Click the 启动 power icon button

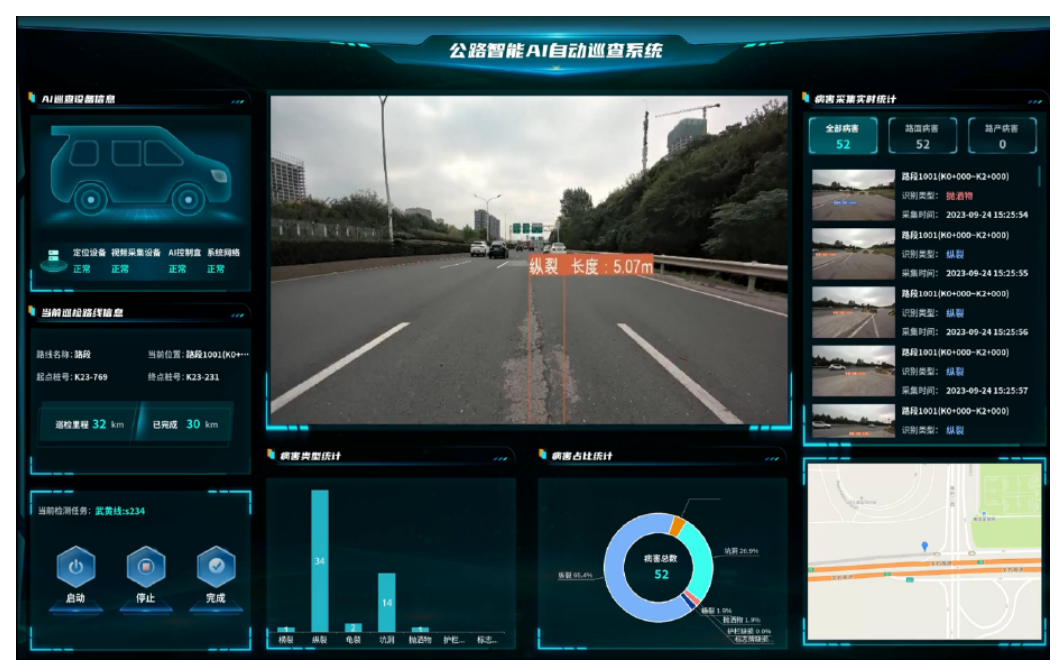(76, 568)
